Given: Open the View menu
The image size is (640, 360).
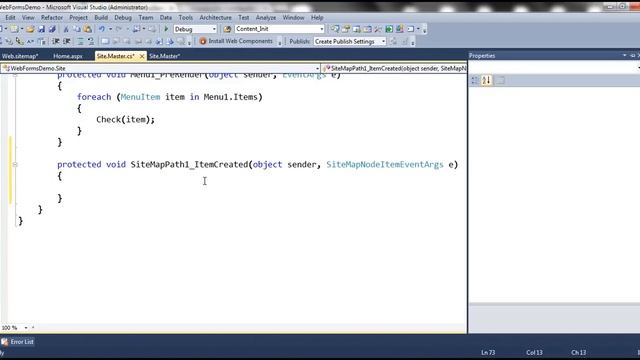Looking at the screenshot, I should 28,18.
